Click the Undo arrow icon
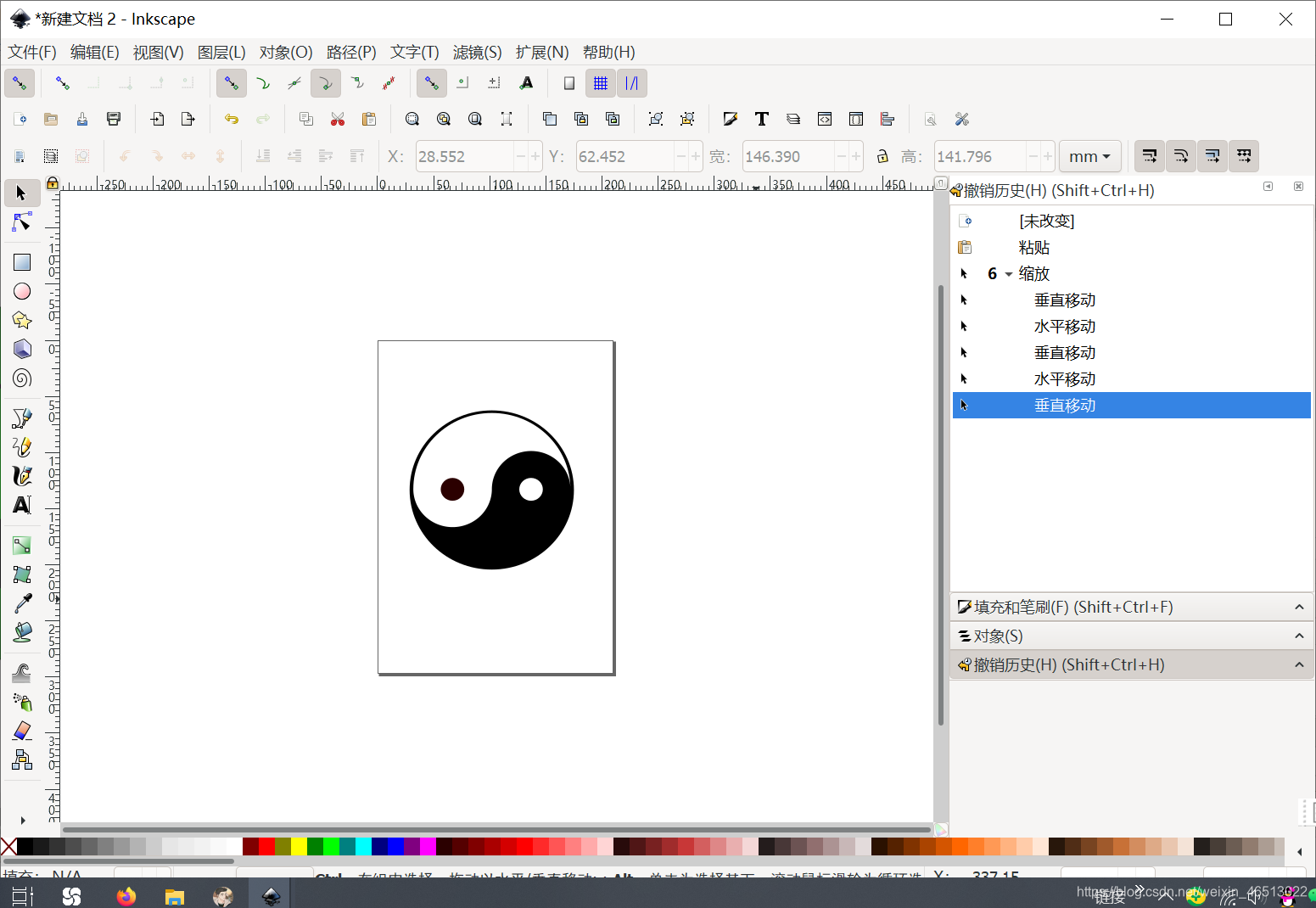The height and width of the screenshot is (908, 1316). tap(231, 119)
